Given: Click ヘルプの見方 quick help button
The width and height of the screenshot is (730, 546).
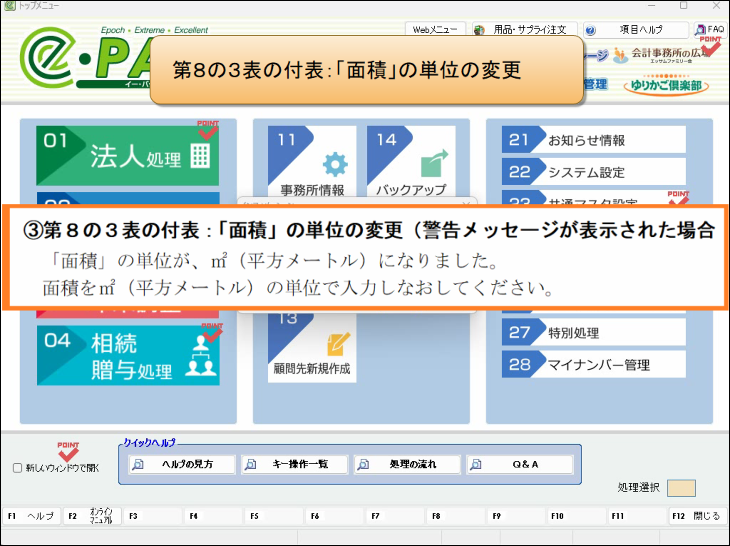Looking at the screenshot, I should pos(182,464).
